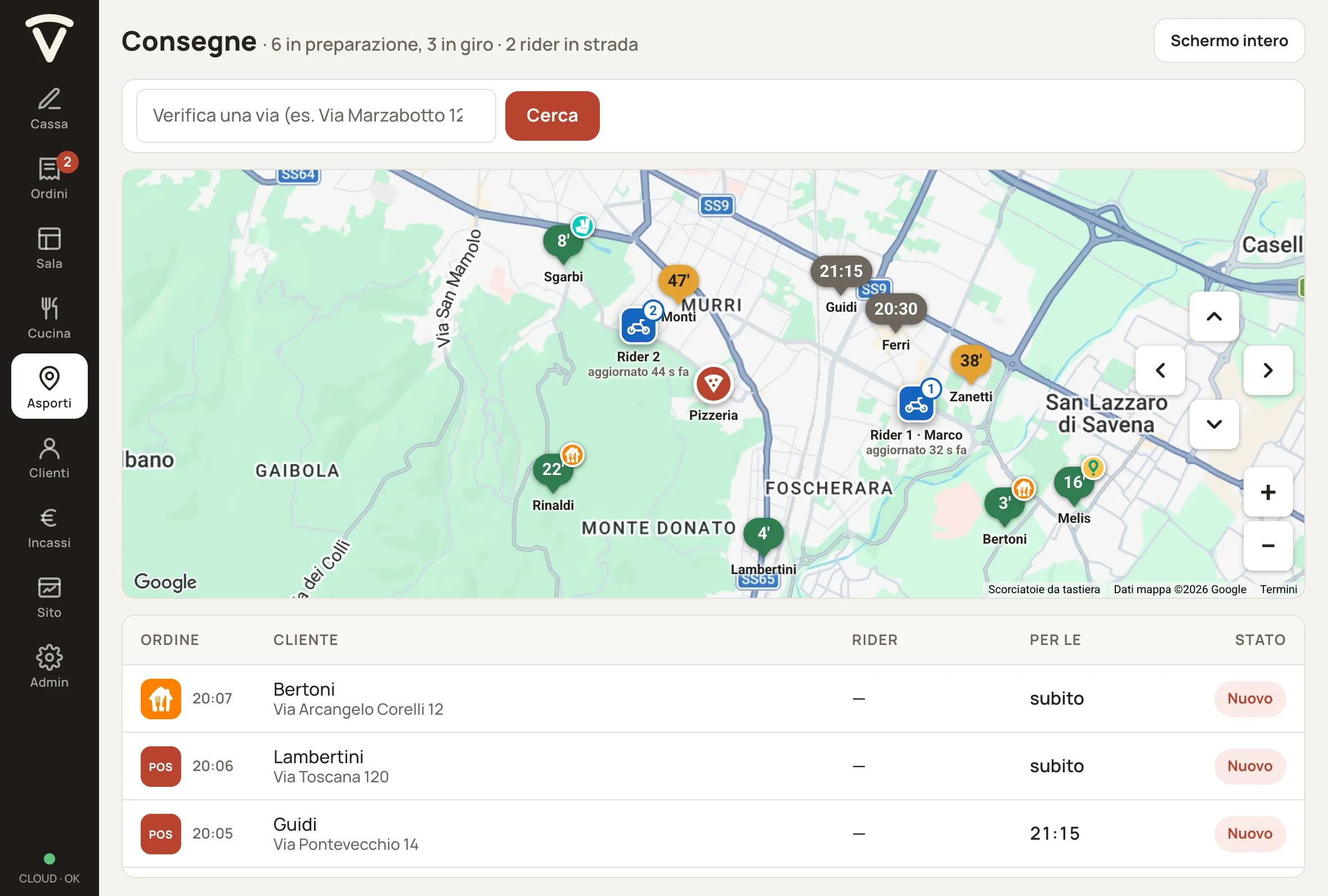Click order time 20:05
Viewport: 1328px width, 896px height.
[213, 834]
